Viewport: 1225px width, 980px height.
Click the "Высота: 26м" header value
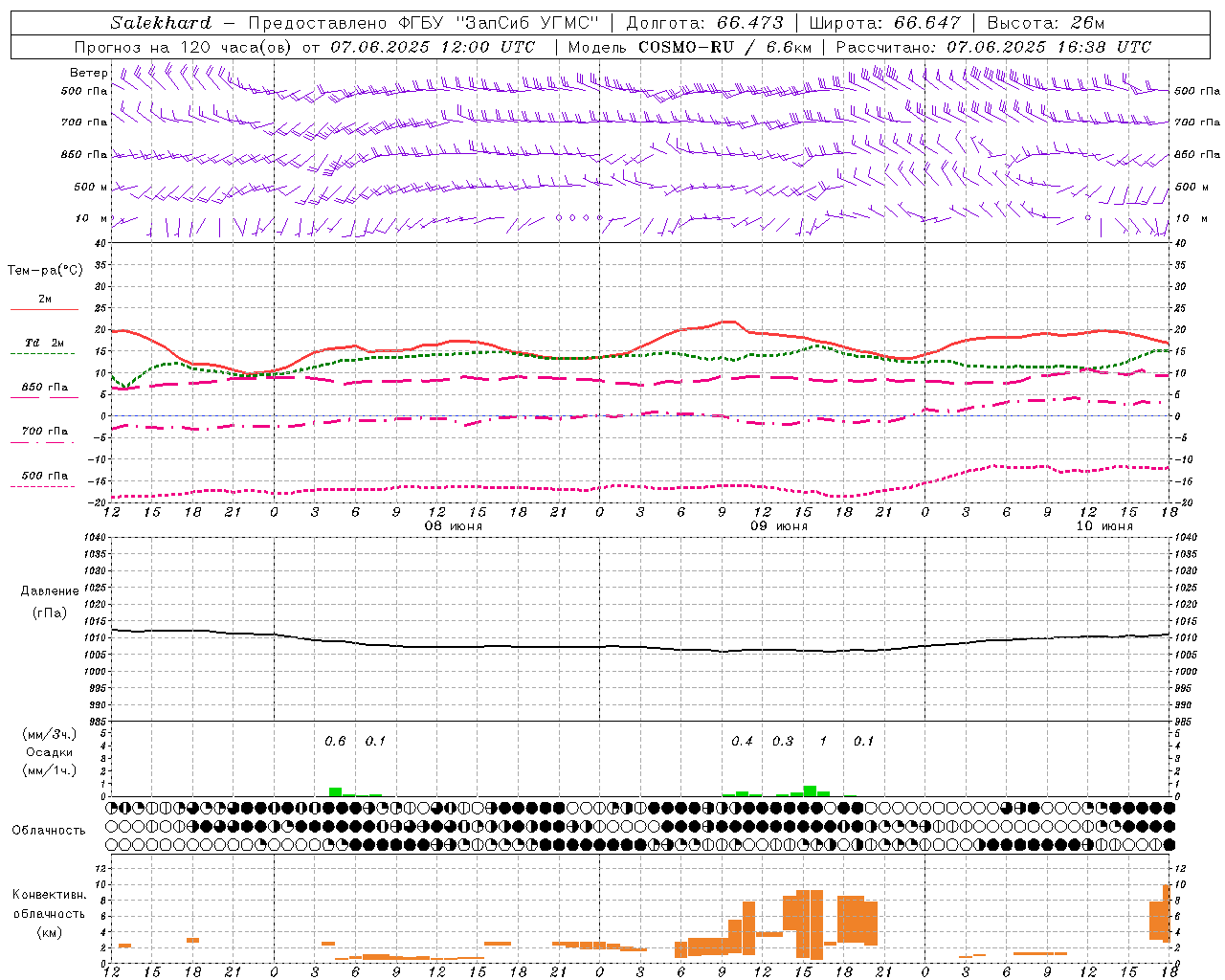(1046, 23)
